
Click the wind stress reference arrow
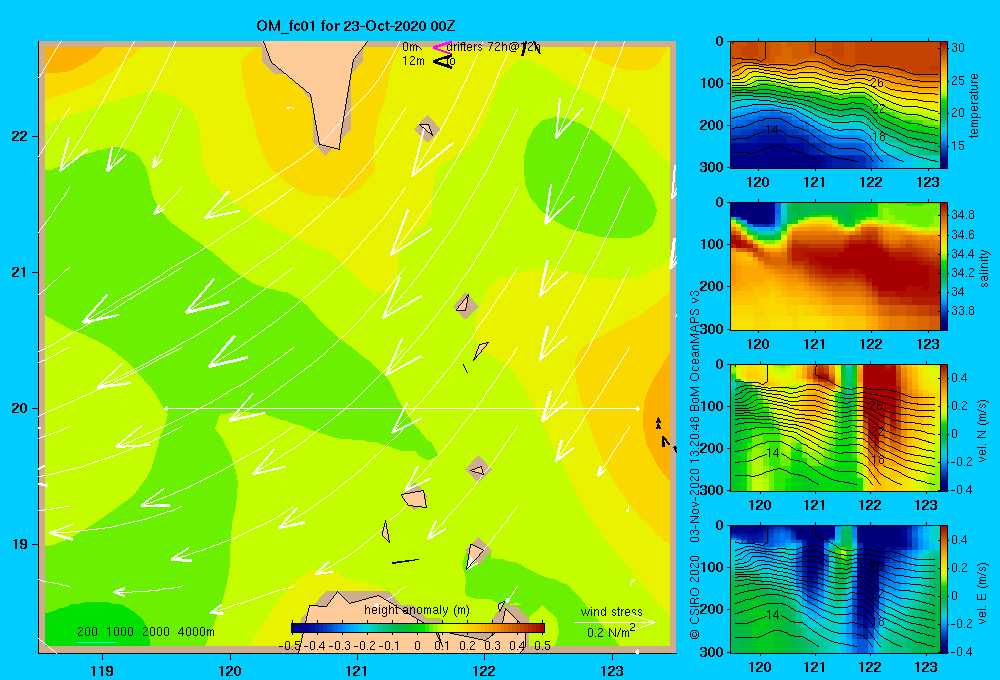(x=615, y=621)
